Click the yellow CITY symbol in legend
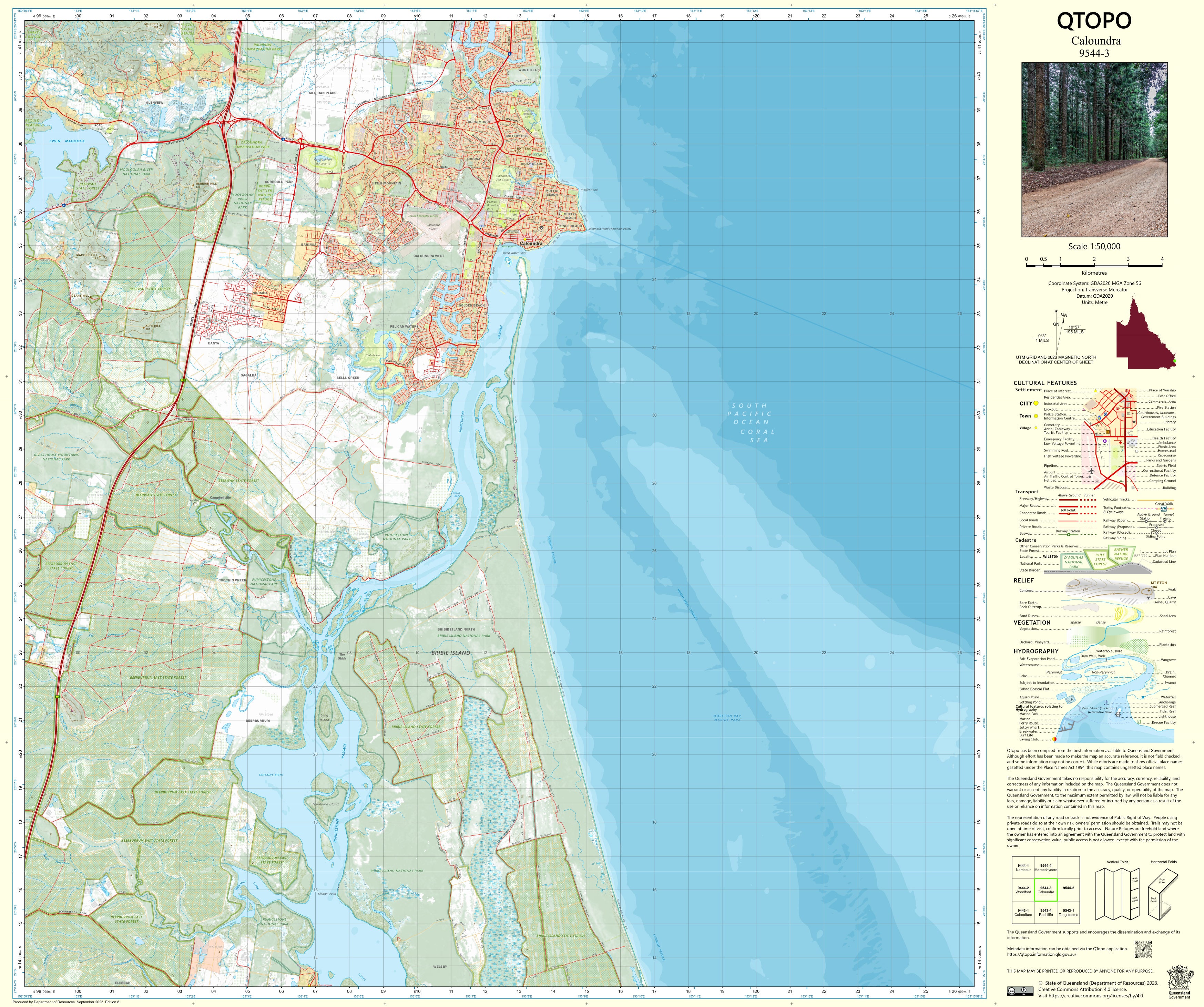1204x1007 pixels. point(1036,403)
